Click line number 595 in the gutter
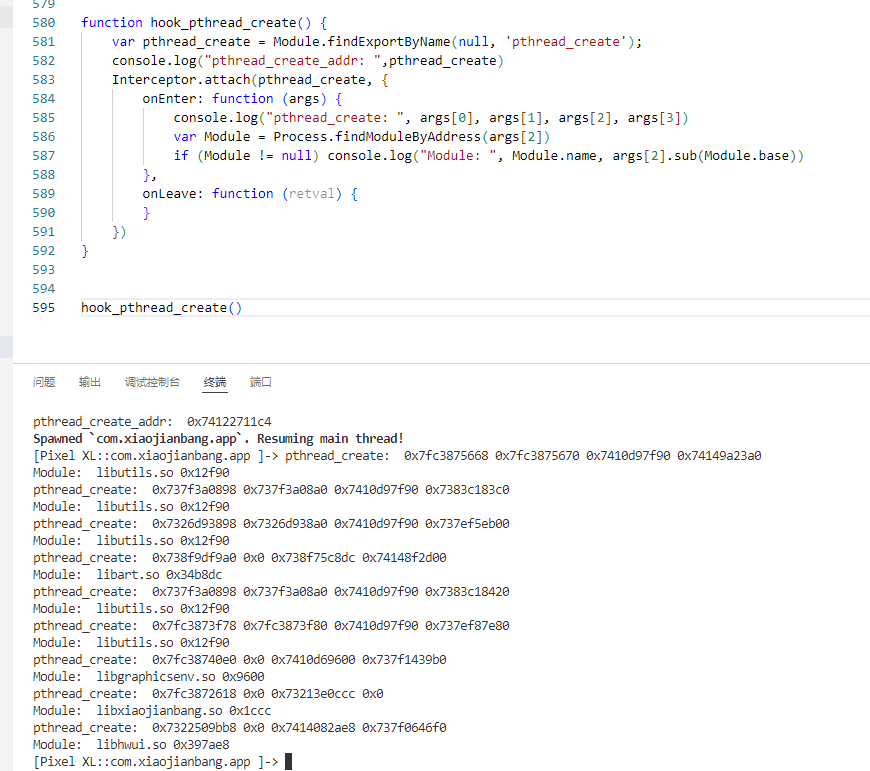Screen dimensions: 870x771 44,308
